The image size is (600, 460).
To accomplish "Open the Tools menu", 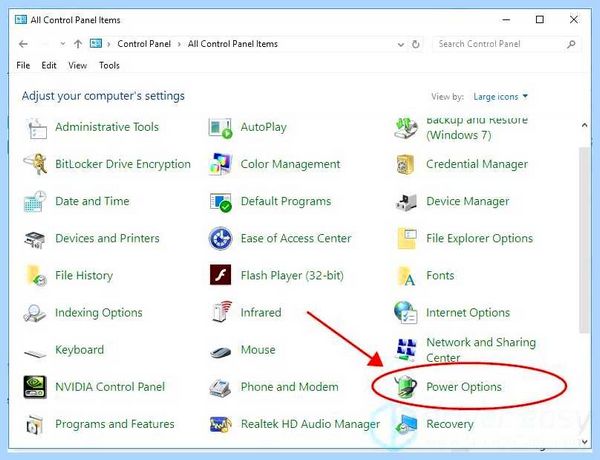I will pyautogui.click(x=109, y=65).
